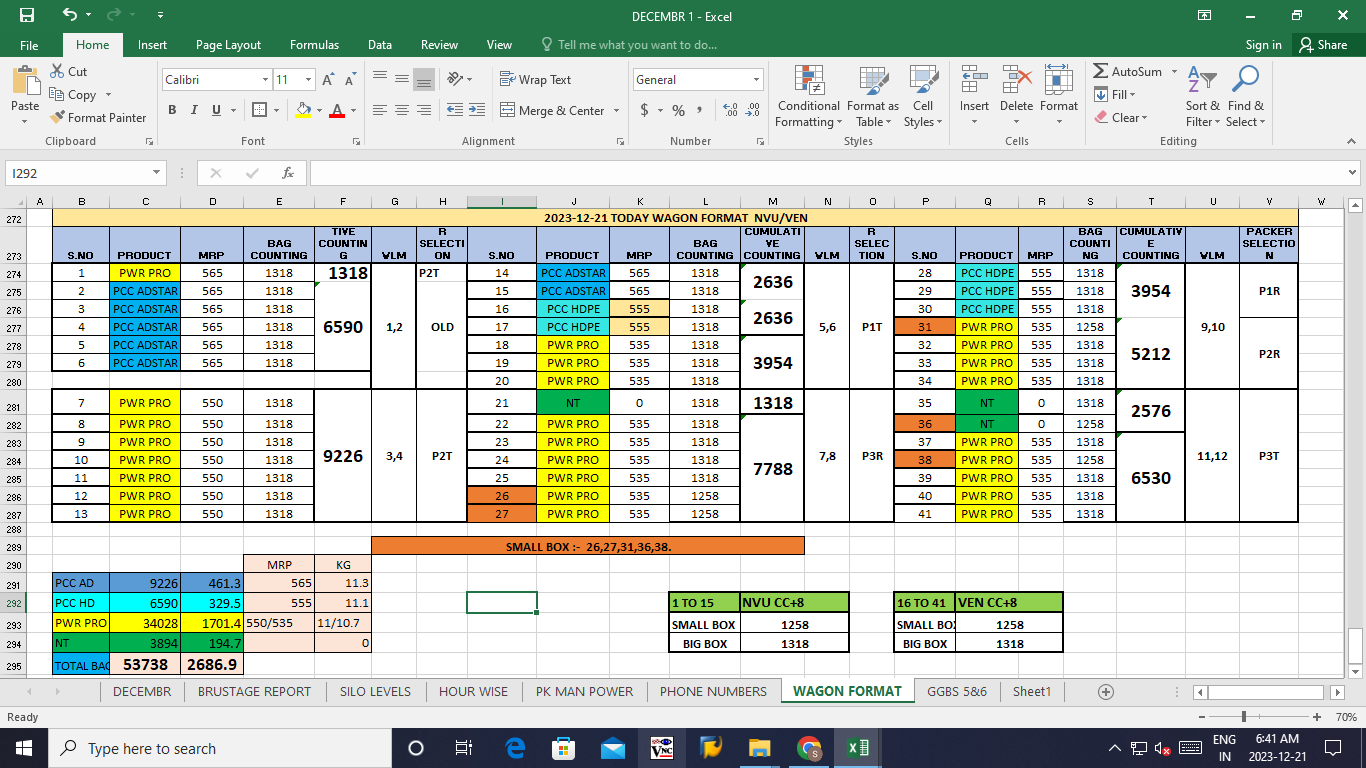Open Sort & Filter menu
The height and width of the screenshot is (768, 1366).
click(x=1203, y=96)
